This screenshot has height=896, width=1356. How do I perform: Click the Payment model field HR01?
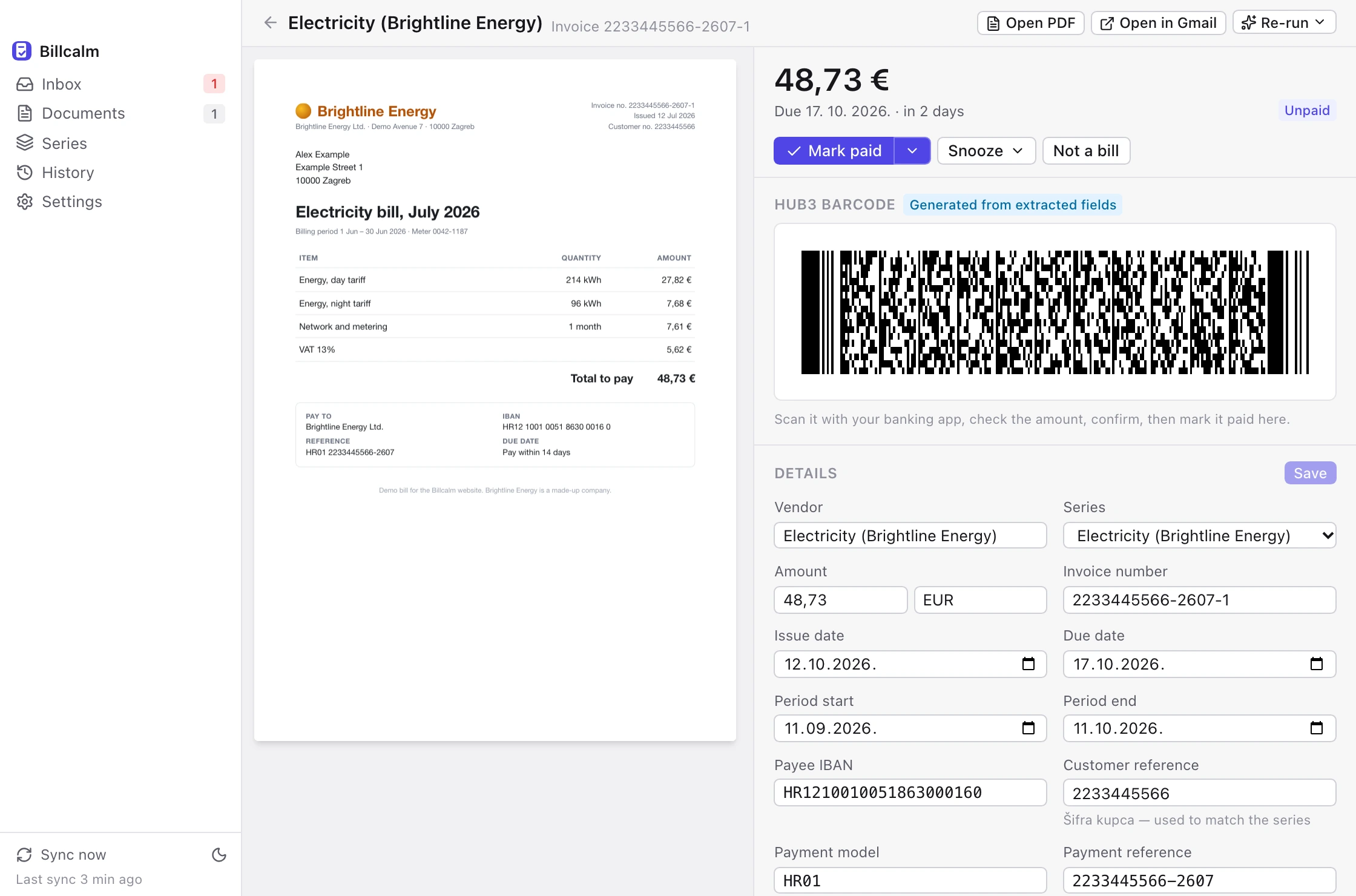(x=910, y=880)
